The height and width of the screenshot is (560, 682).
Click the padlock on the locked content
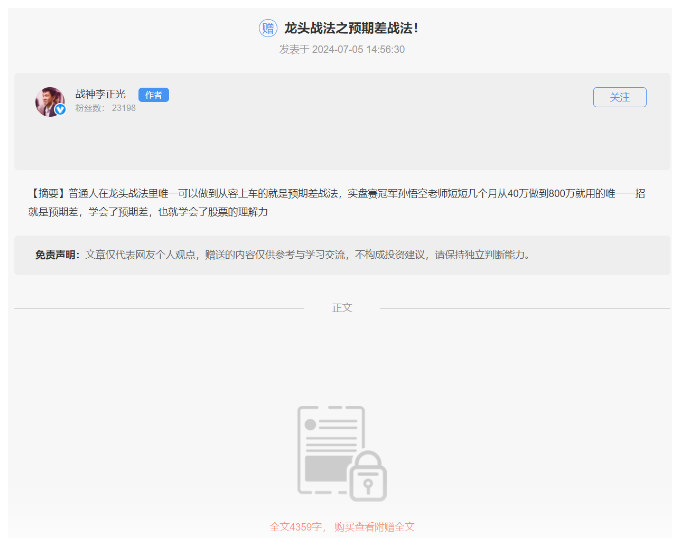[x=367, y=476]
